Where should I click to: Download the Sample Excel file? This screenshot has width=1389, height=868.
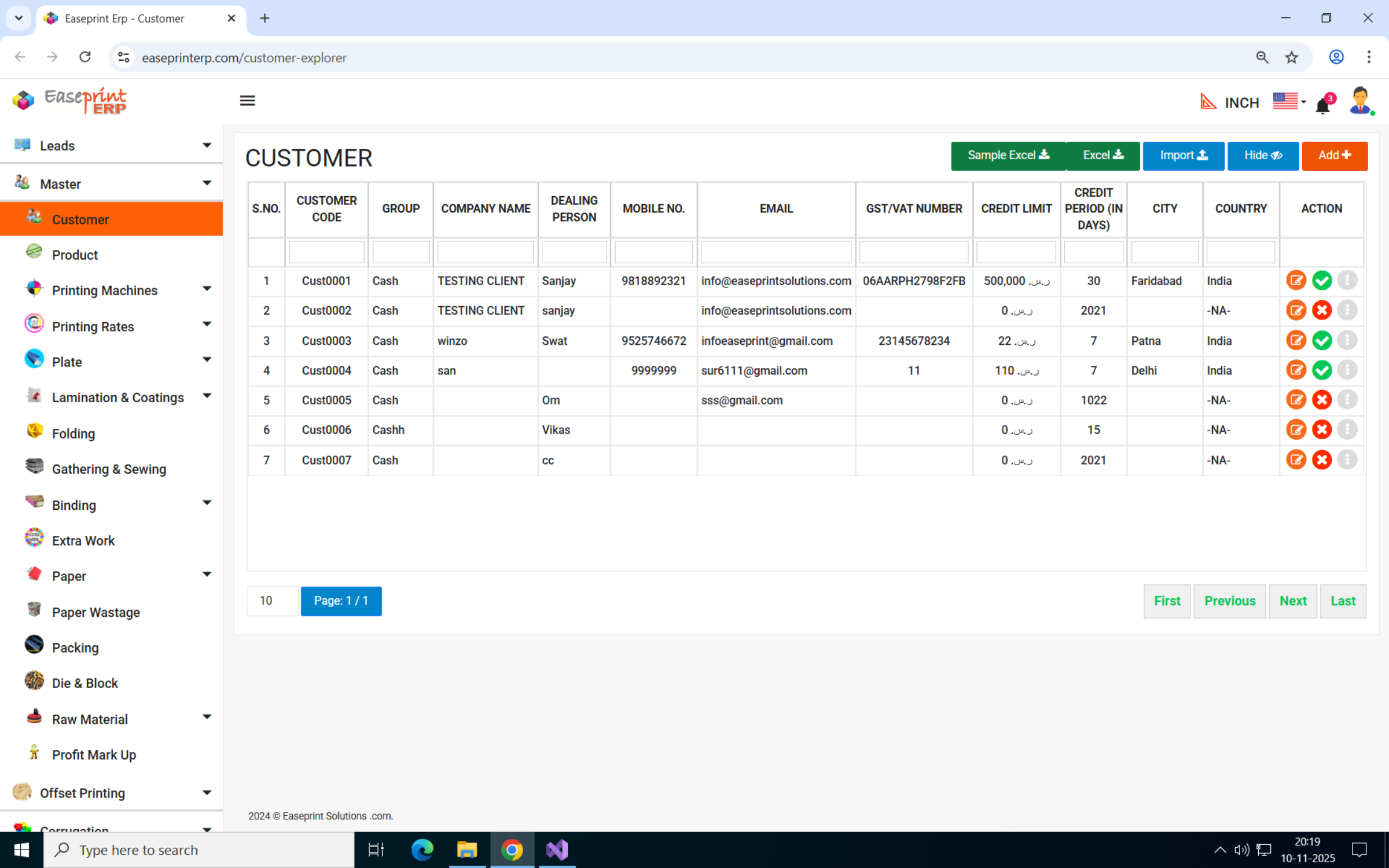tap(1008, 155)
